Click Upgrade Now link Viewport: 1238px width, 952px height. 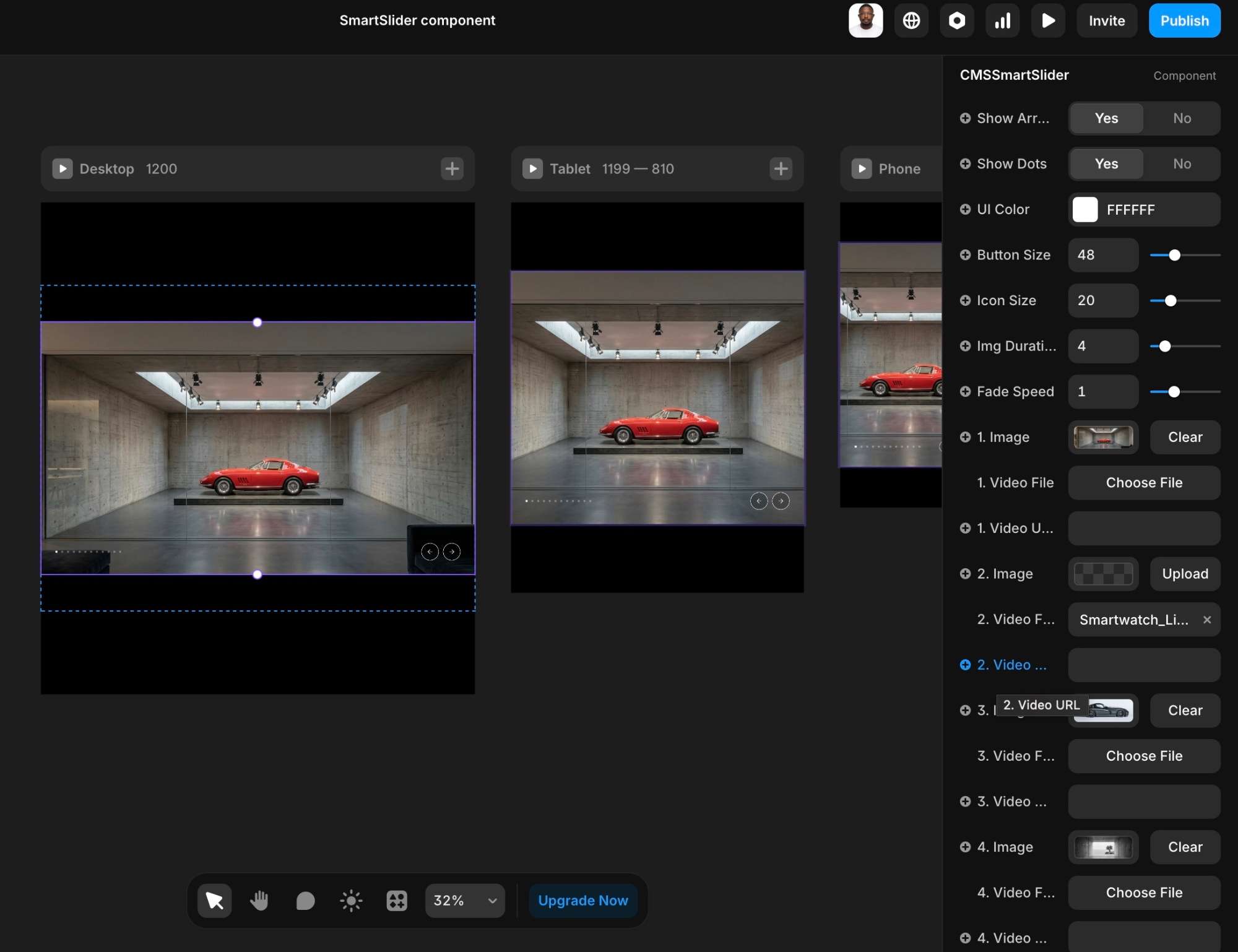click(583, 901)
